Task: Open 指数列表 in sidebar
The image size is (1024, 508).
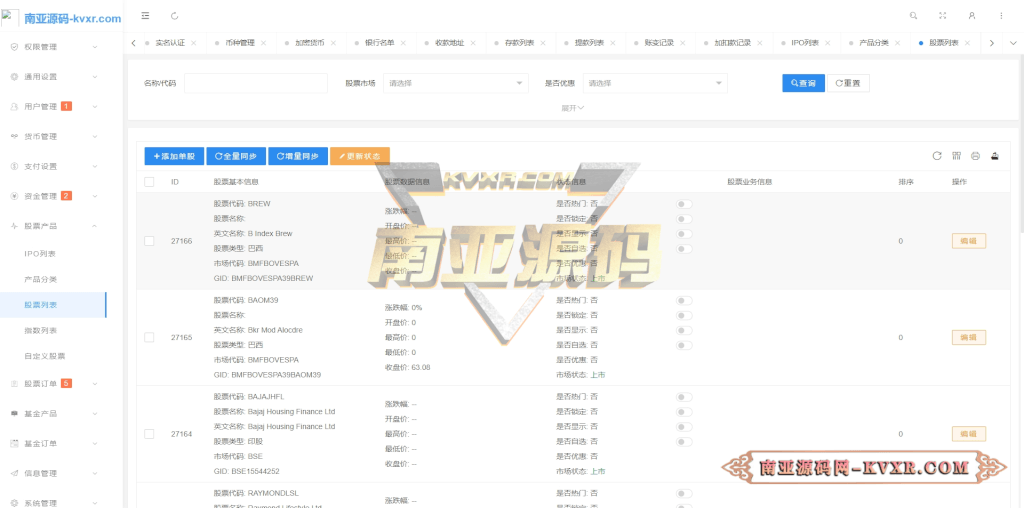Action: click(x=40, y=330)
